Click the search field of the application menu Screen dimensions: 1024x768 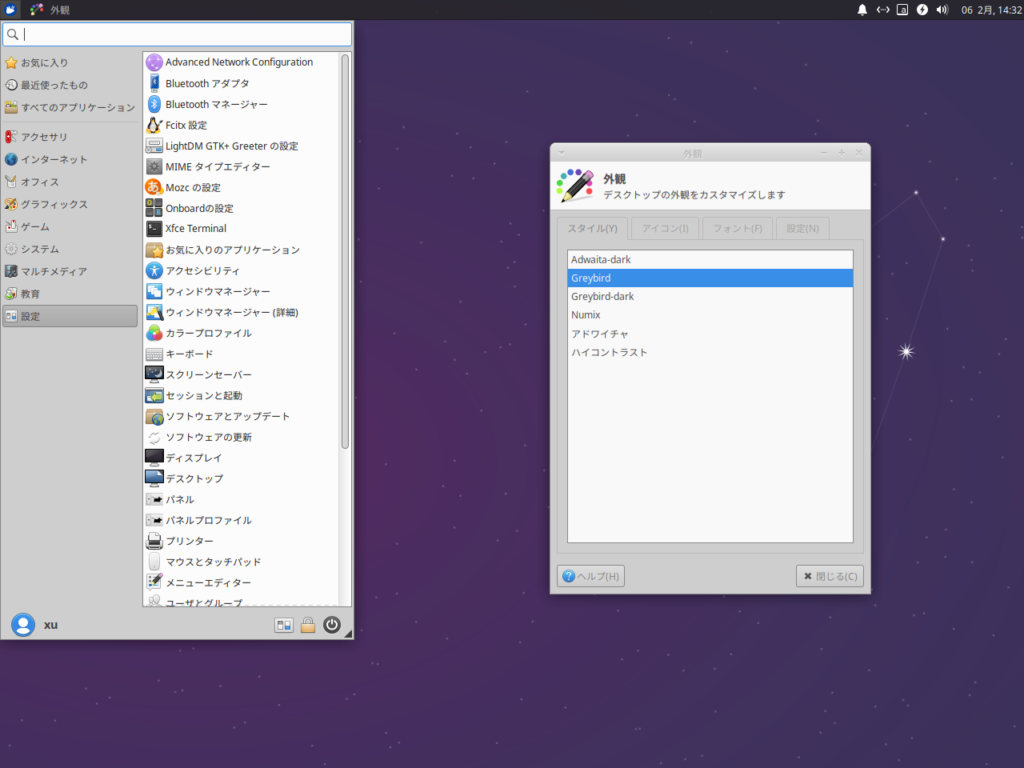pos(177,34)
